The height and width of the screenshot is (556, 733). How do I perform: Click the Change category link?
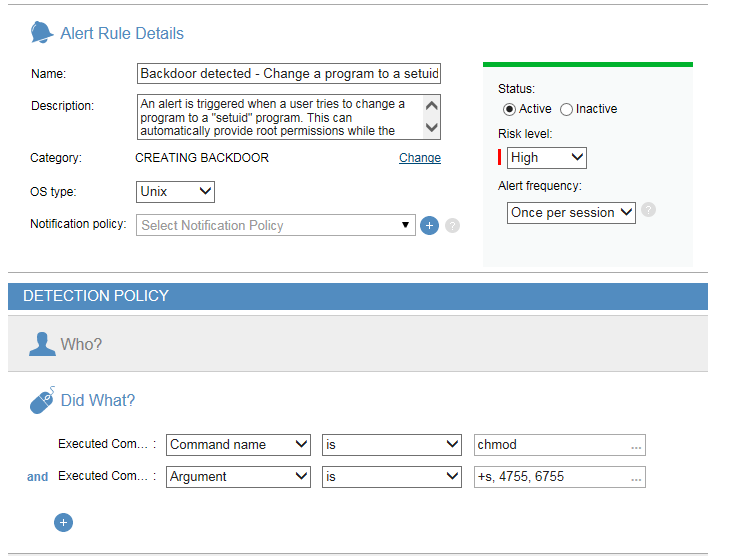click(x=419, y=158)
